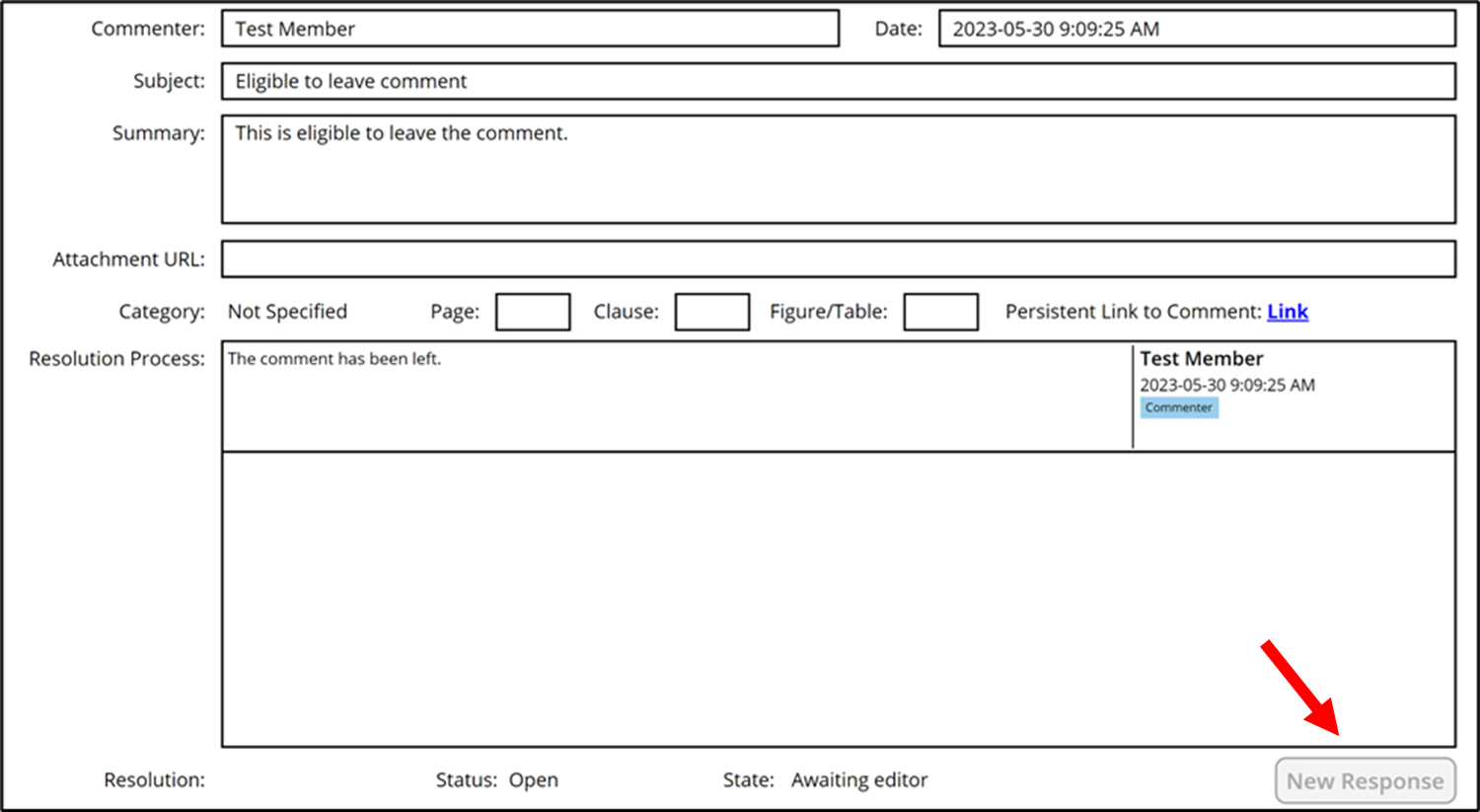This screenshot has width=1480, height=812.
Task: Select the Page number box
Action: point(533,312)
